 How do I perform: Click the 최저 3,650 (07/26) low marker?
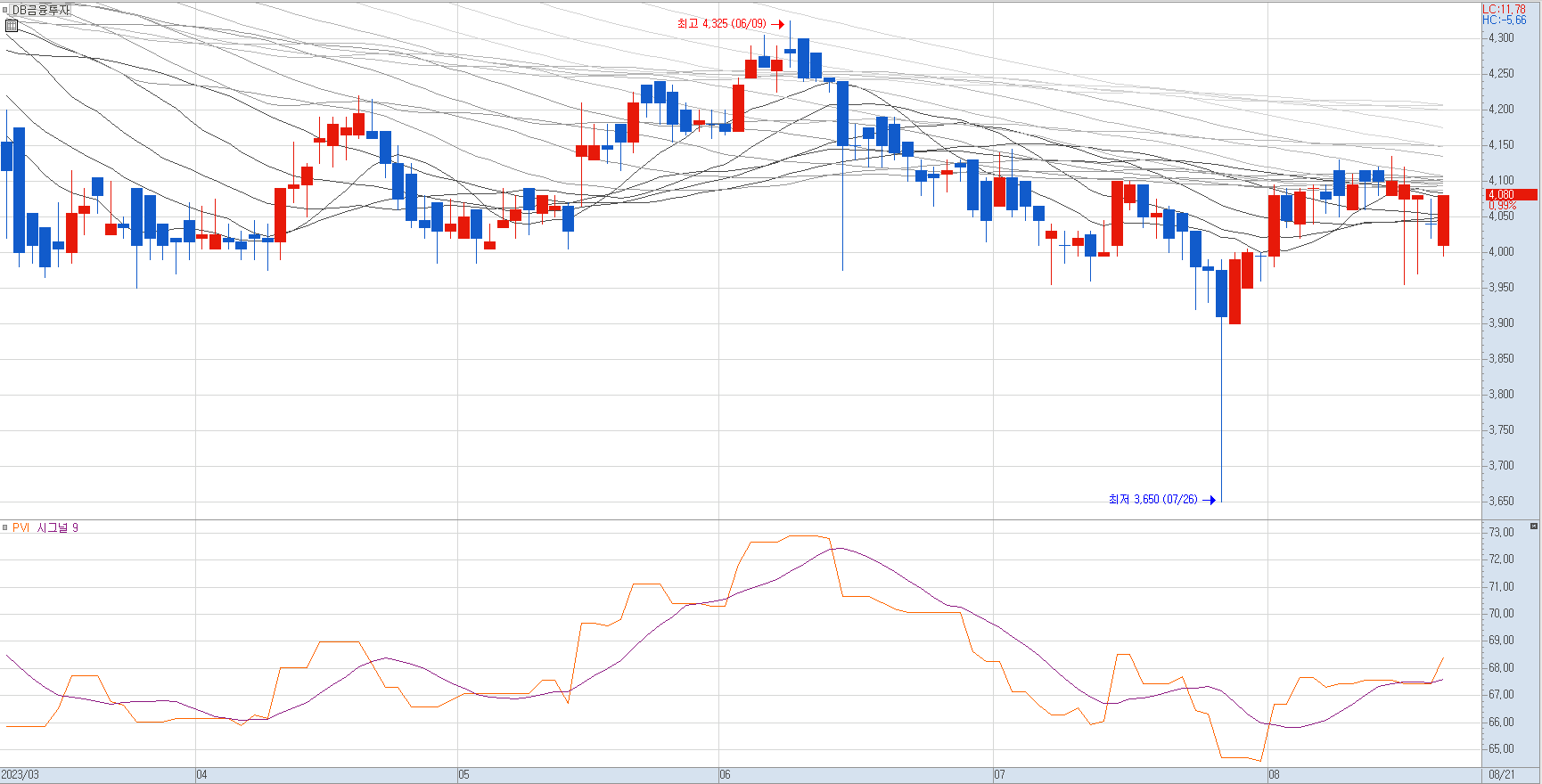tap(1162, 500)
